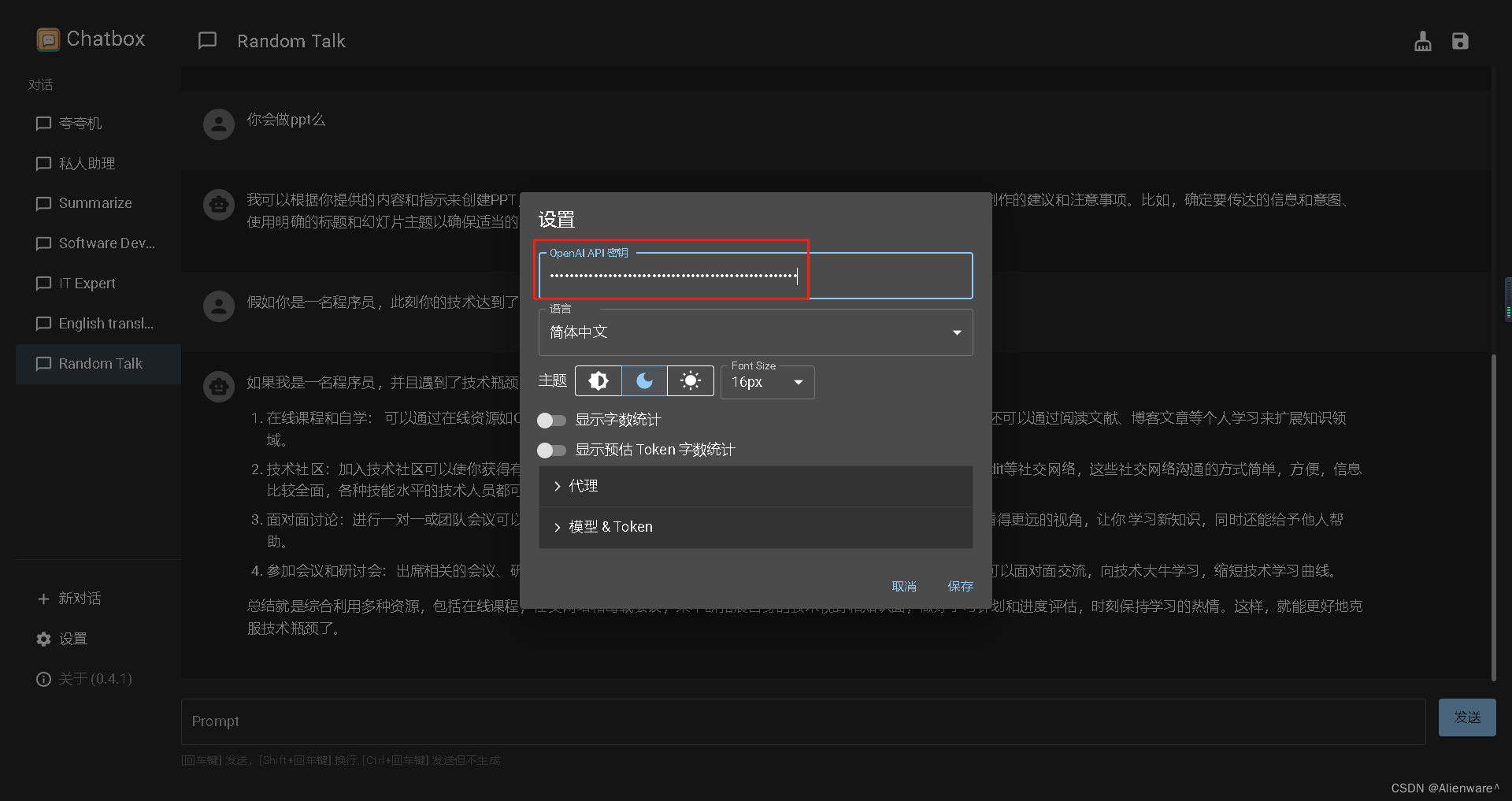Click the bot avatar beside 我可以根据你提供的内容
The height and width of the screenshot is (801, 1512).
219,205
